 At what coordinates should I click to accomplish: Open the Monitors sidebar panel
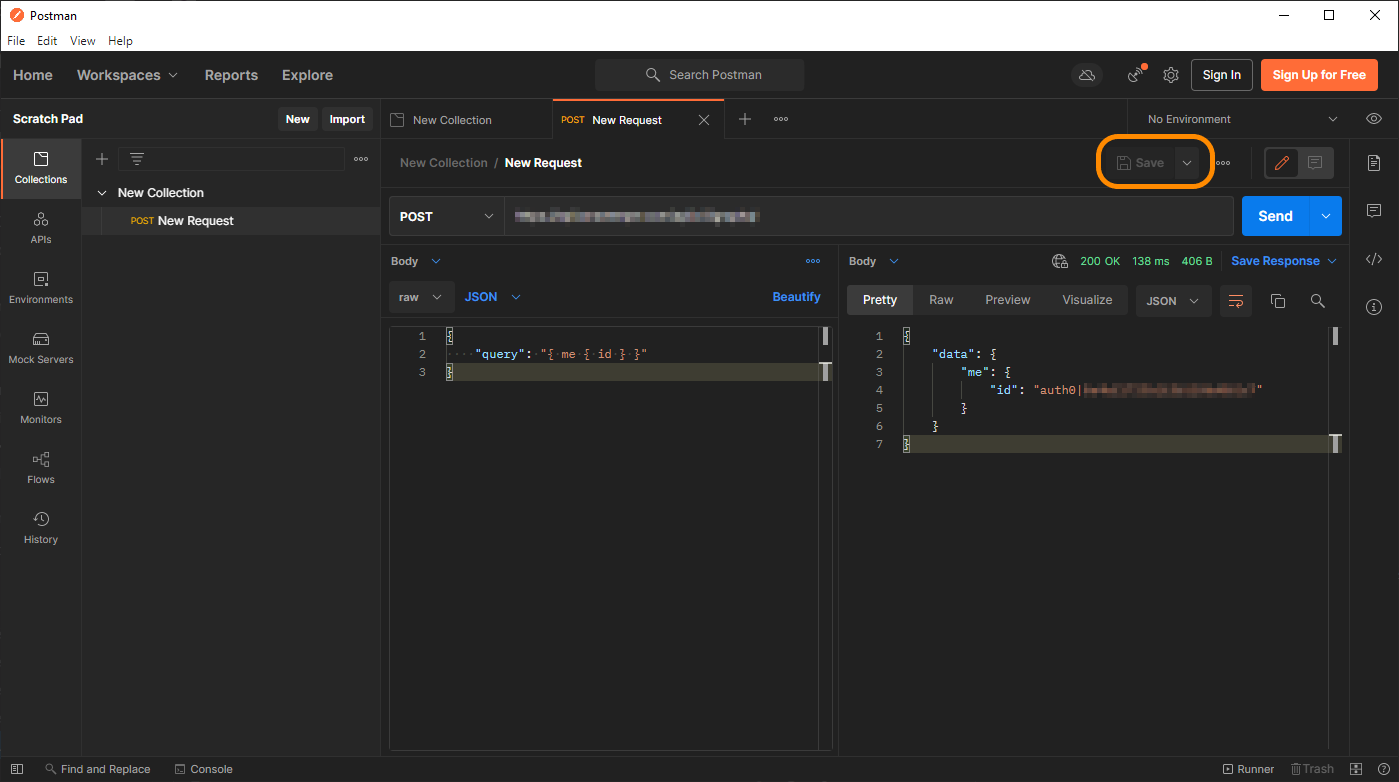(x=41, y=408)
